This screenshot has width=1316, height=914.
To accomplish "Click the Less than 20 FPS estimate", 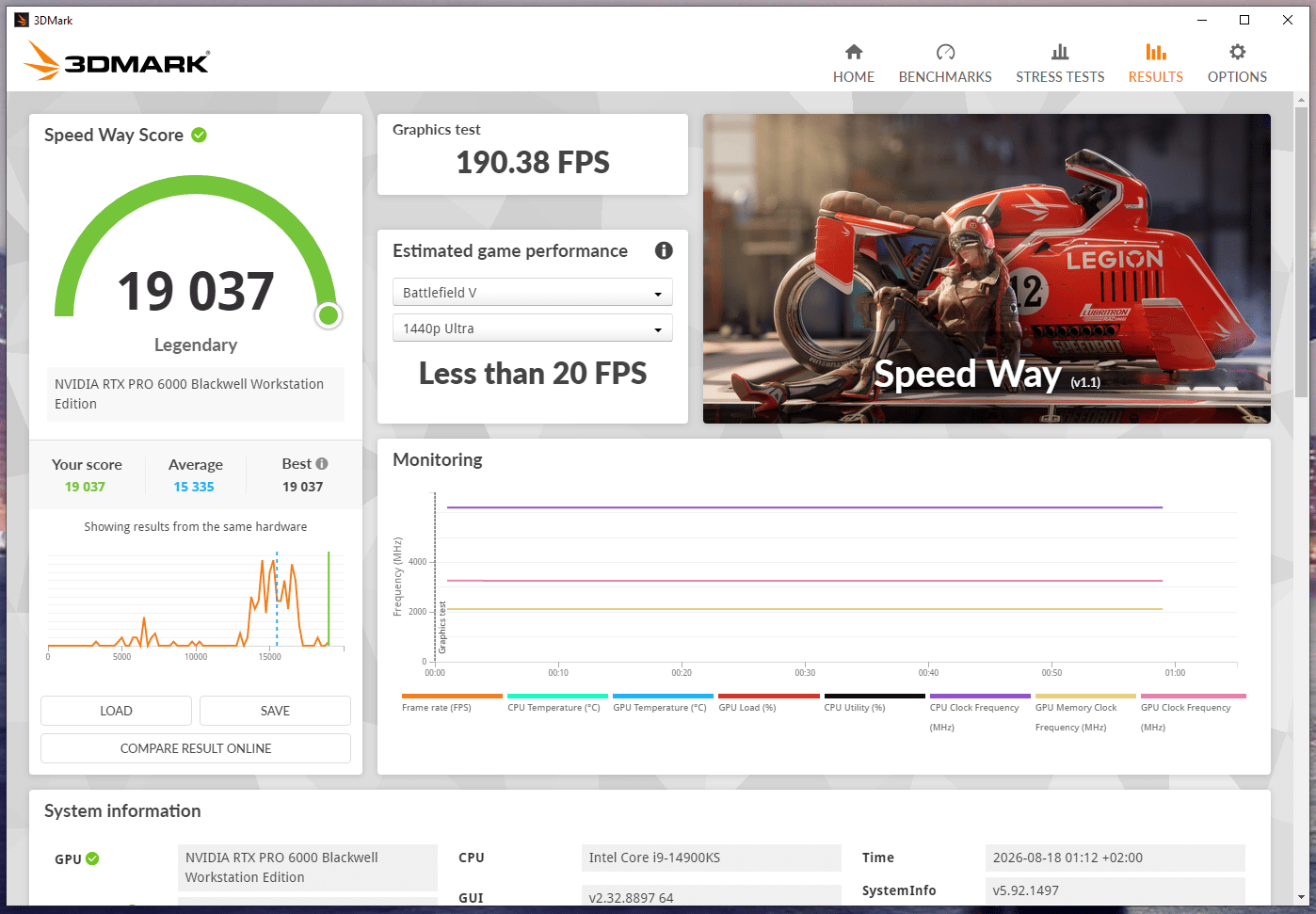I will pos(533,374).
